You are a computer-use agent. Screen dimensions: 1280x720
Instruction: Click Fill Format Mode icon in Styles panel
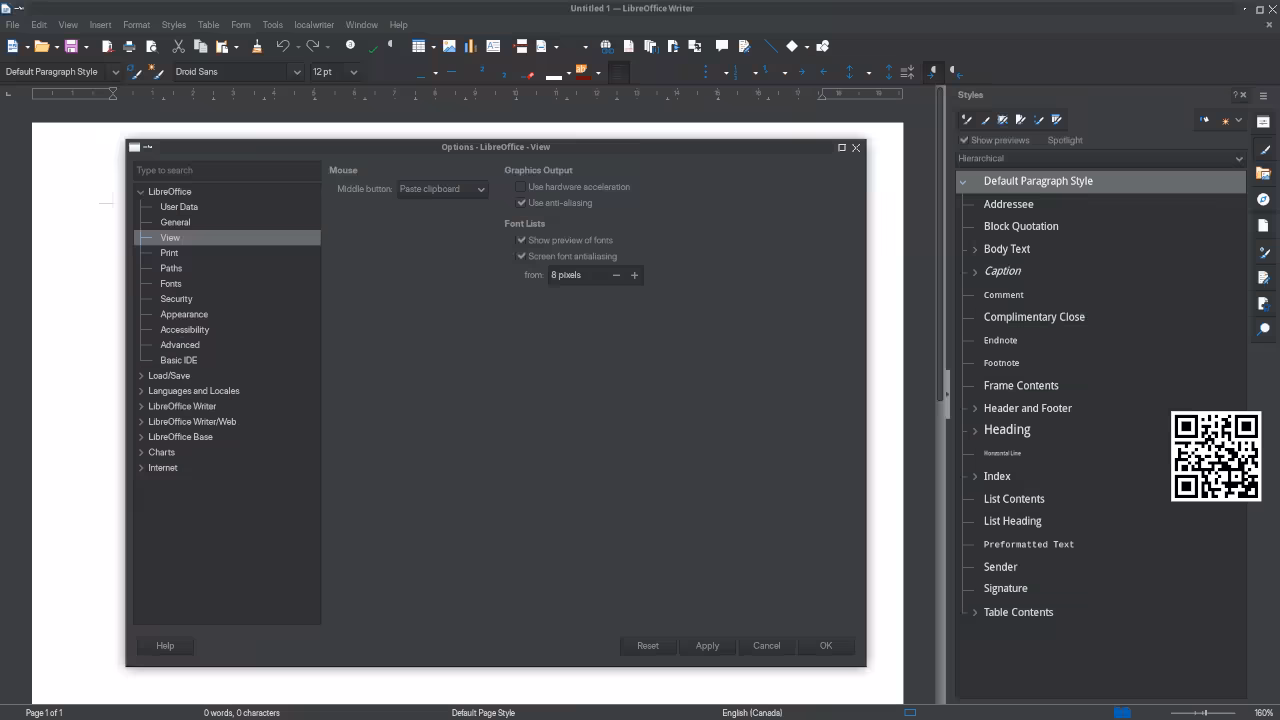1205,120
